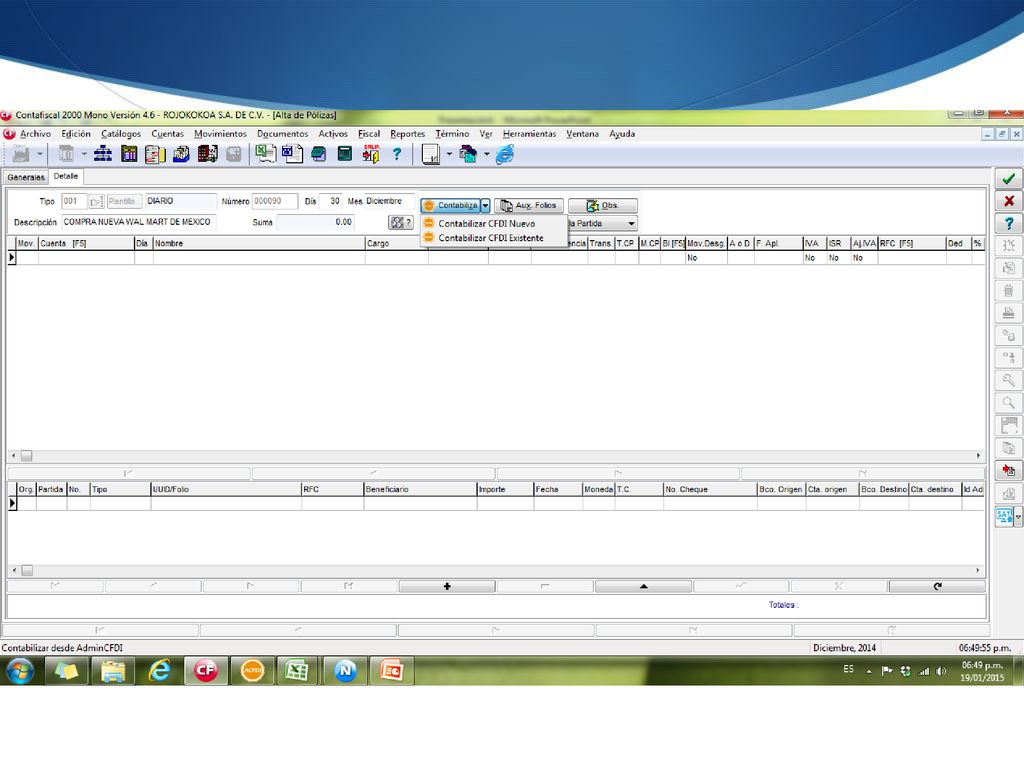Click the buildings toolbar icon
This screenshot has height=768, width=1024.
[208, 154]
